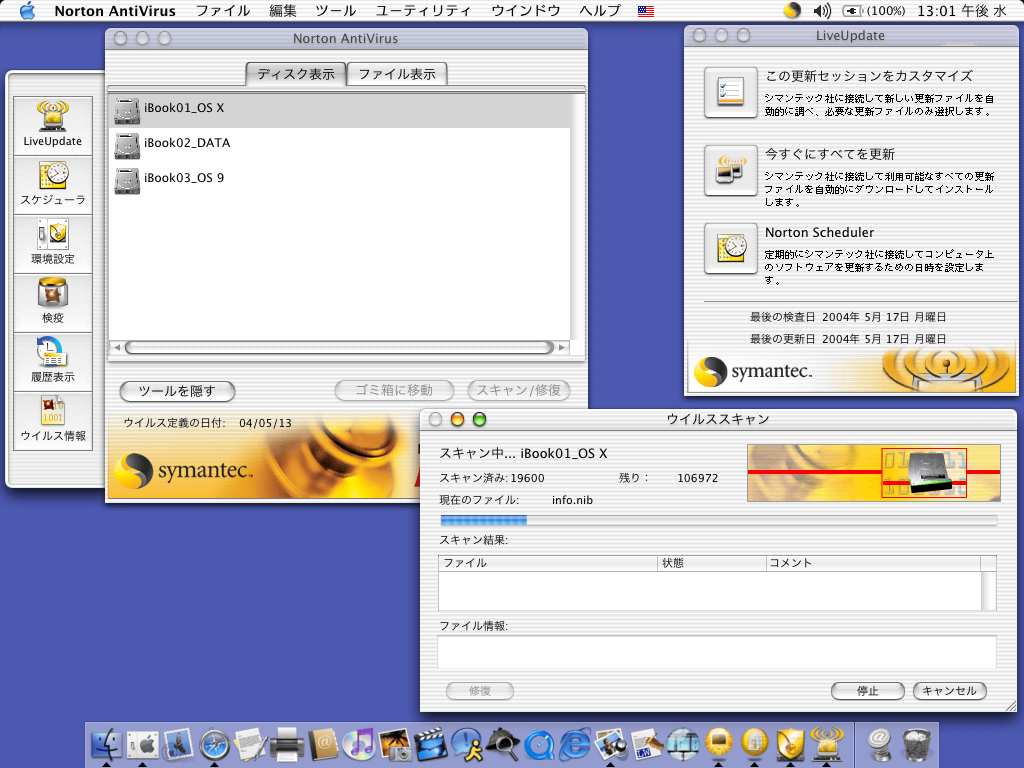This screenshot has width=1024, height=768.
Task: Click the Norton Scheduler heading in LiveUpdate
Action: pos(819,232)
